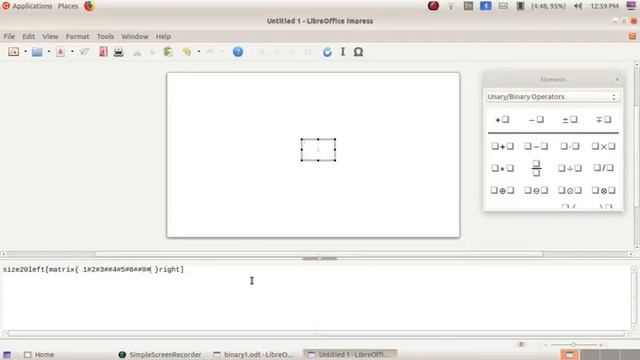This screenshot has height=360, width=640.
Task: Click the 12:59 PM clock
Action: point(604,6)
